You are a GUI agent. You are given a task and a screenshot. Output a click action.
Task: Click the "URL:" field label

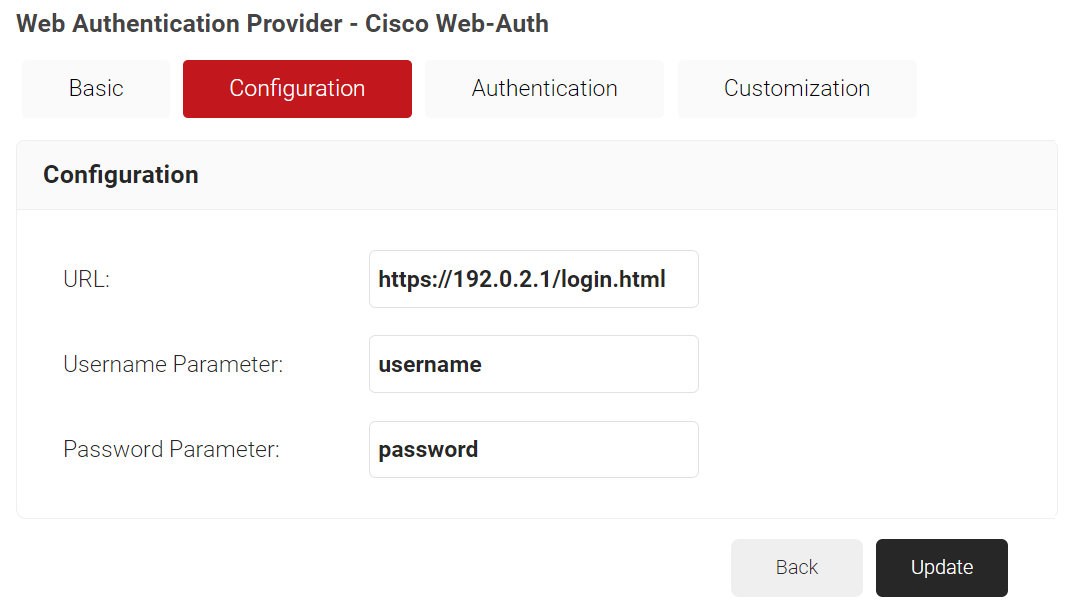coord(86,279)
